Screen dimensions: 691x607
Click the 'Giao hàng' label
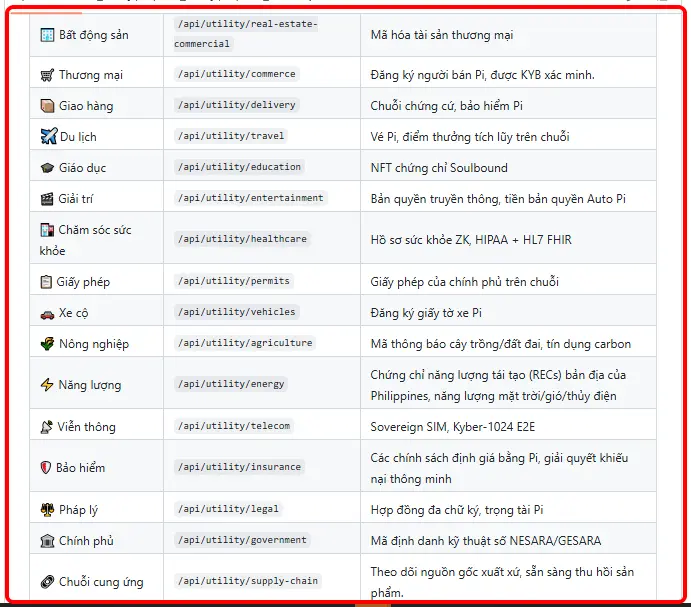click(86, 106)
